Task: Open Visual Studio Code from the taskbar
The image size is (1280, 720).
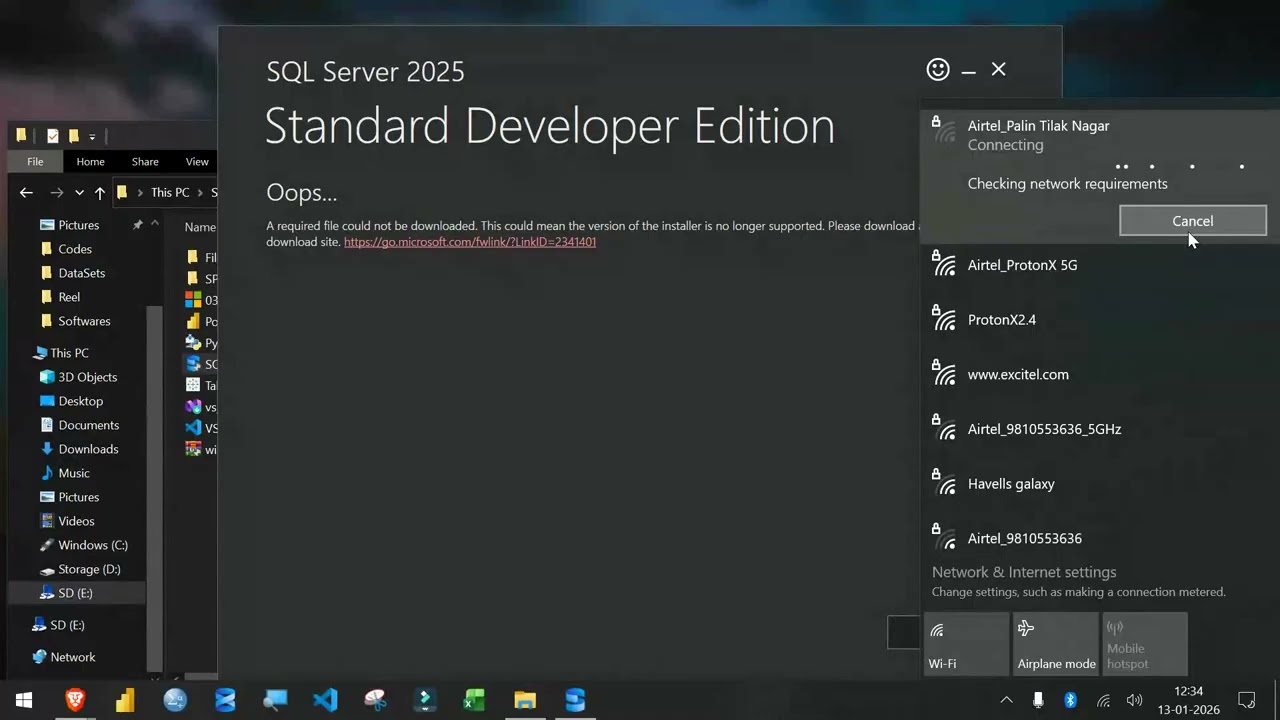Action: click(325, 700)
